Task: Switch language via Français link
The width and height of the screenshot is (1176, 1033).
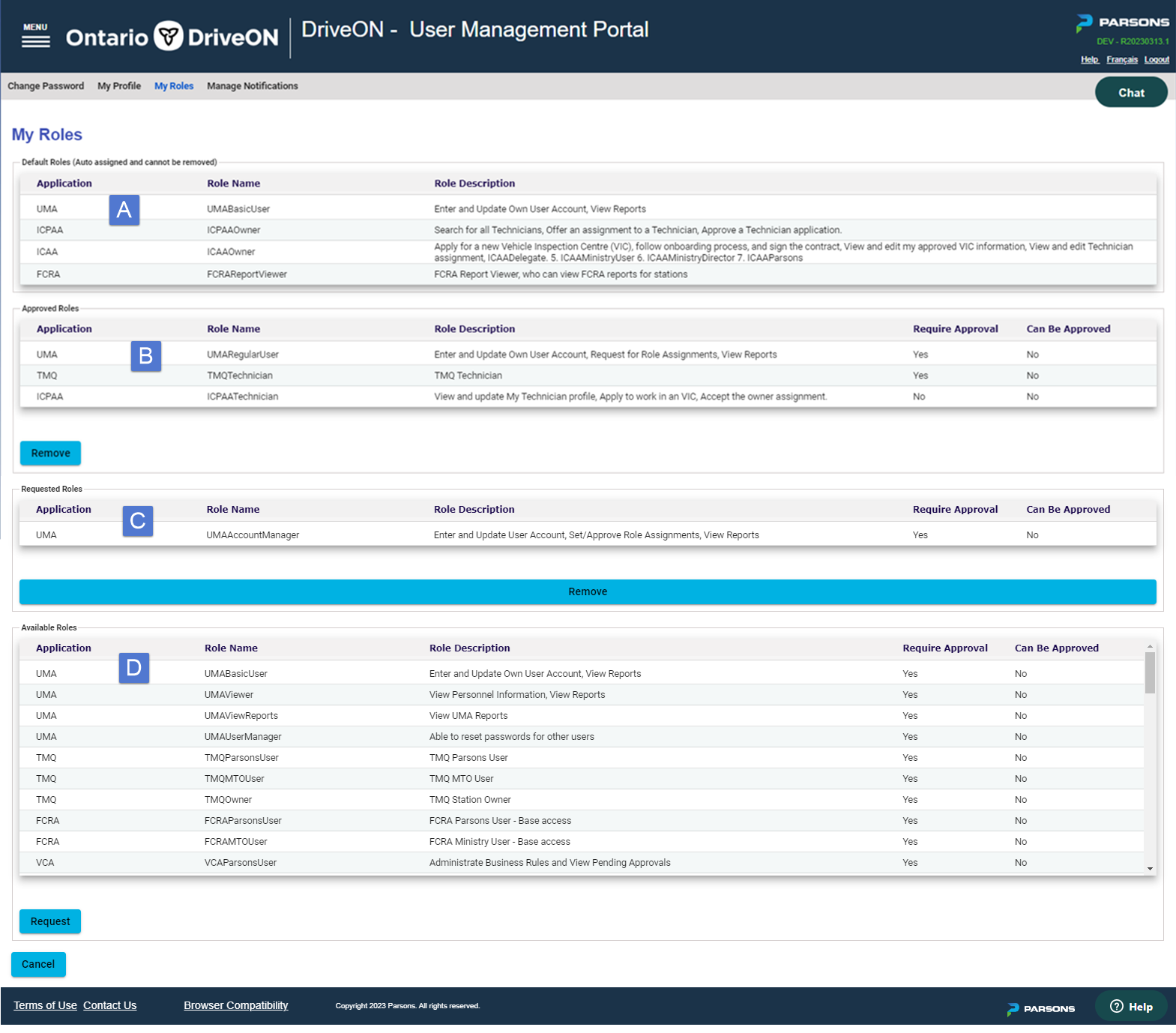Action: coord(1122,60)
